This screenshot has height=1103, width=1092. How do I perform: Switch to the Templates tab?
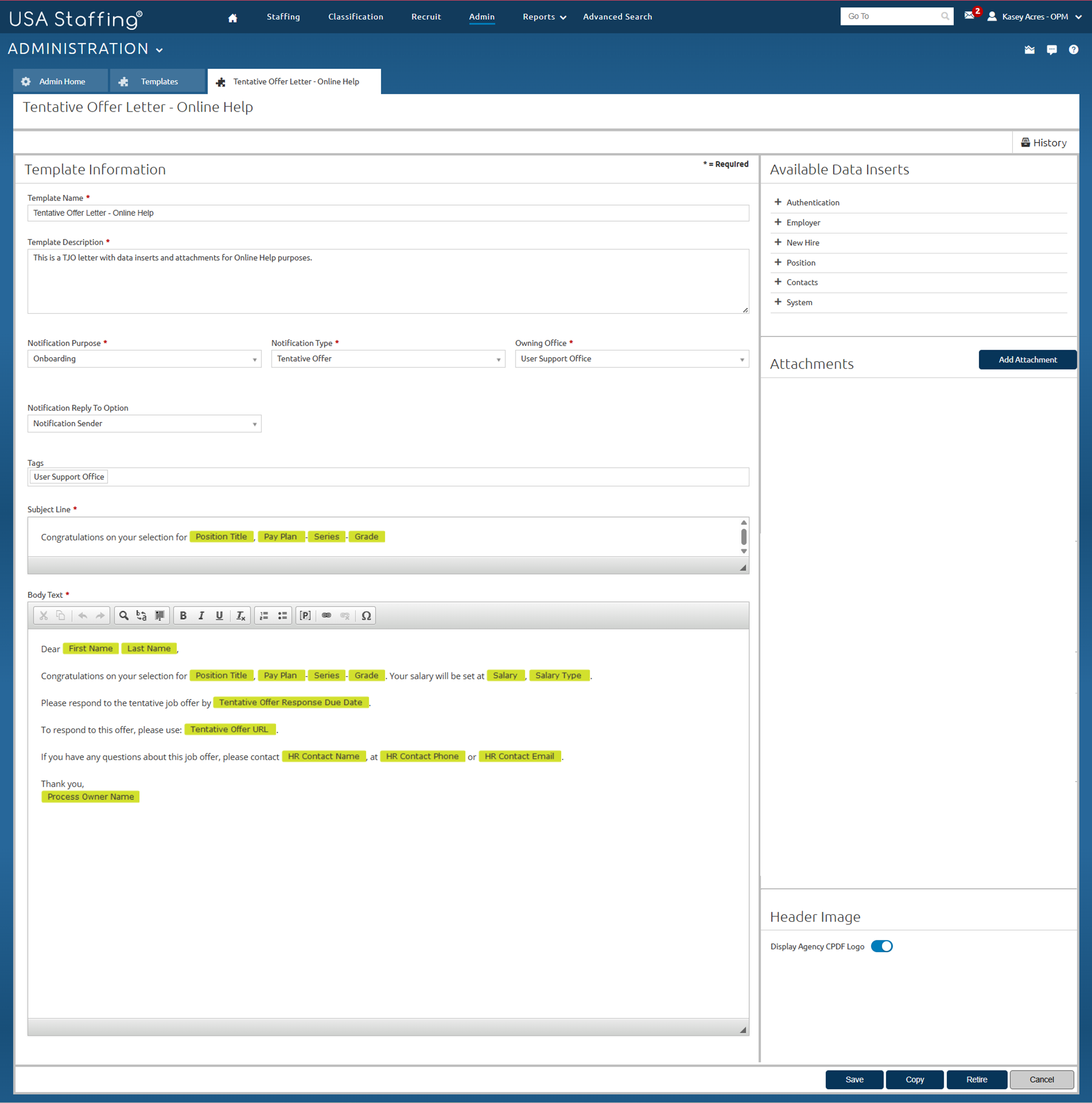coord(158,81)
